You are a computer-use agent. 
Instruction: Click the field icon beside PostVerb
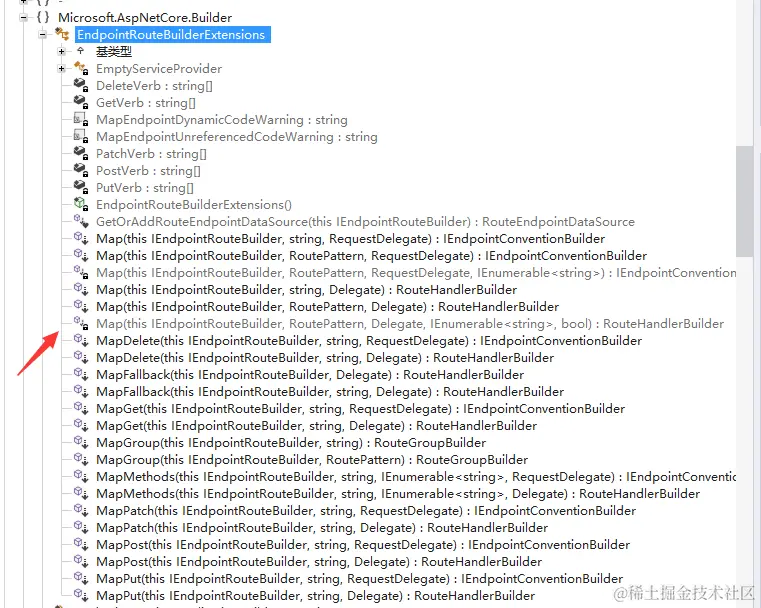[81, 170]
